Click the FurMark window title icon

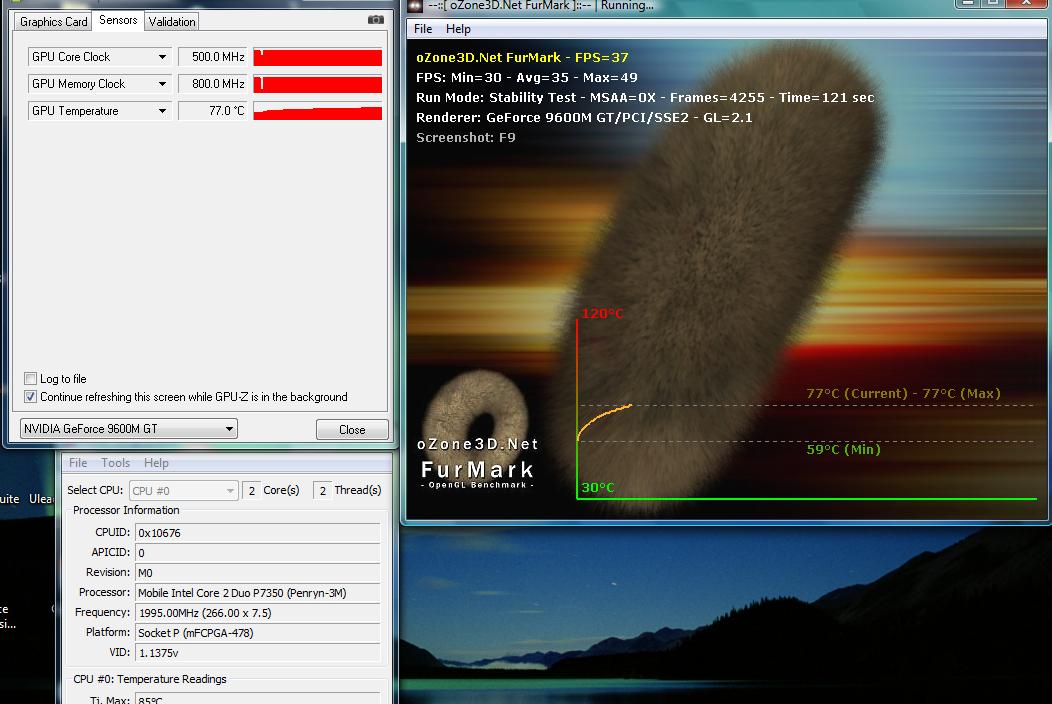[415, 6]
